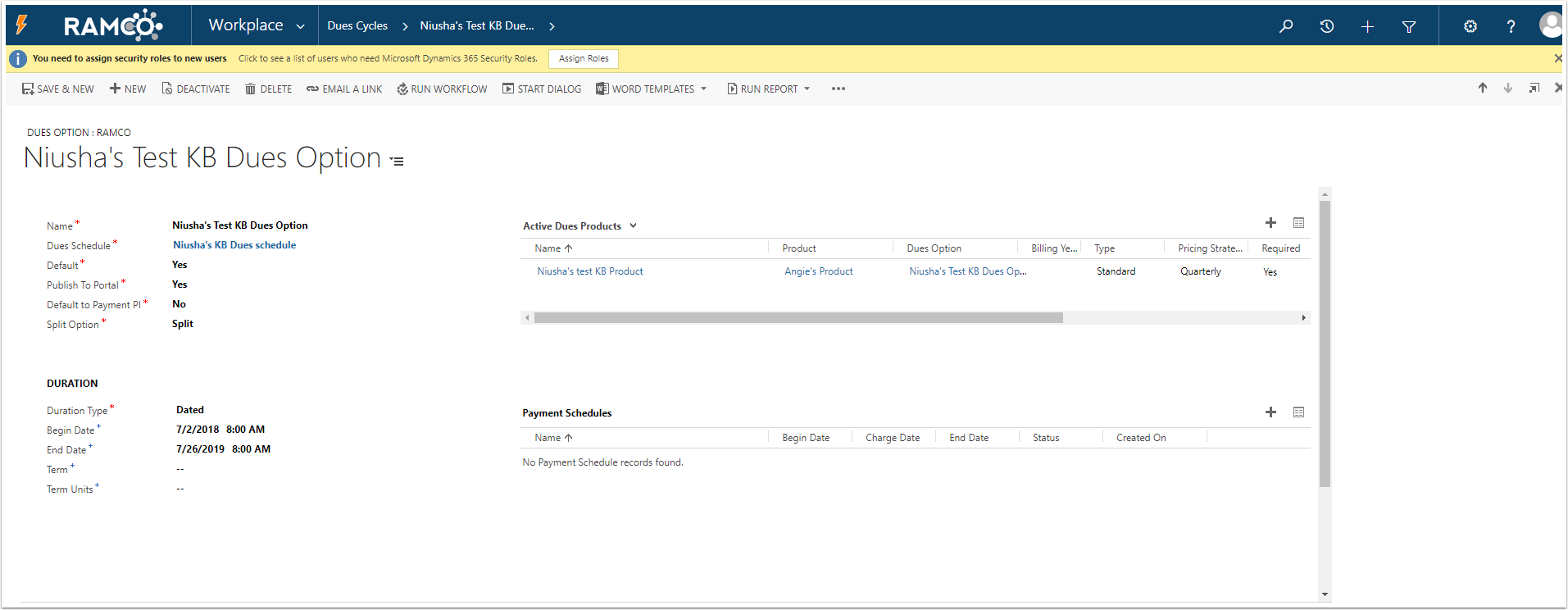Expand Active Dues Products view selector
The width and height of the screenshot is (1568, 610).
[x=633, y=226]
